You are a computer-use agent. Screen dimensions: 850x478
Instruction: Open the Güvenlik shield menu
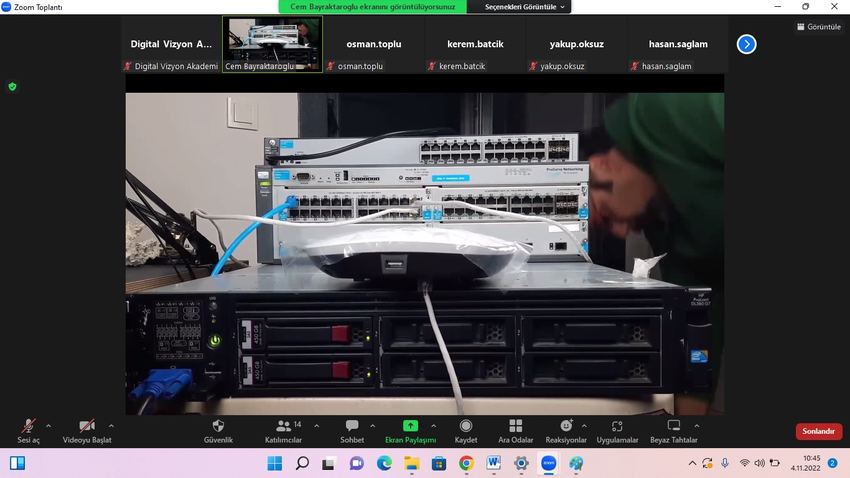(x=218, y=431)
